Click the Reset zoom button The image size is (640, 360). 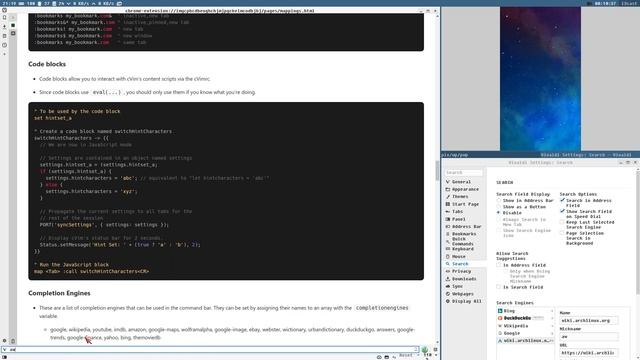click(x=406, y=356)
